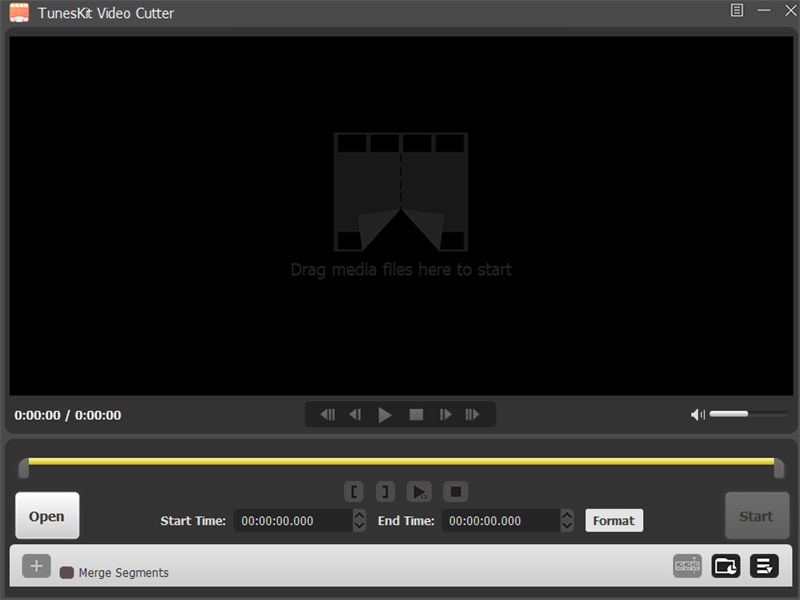Enable the Merge Segments checkbox
800x600 pixels.
click(x=67, y=573)
